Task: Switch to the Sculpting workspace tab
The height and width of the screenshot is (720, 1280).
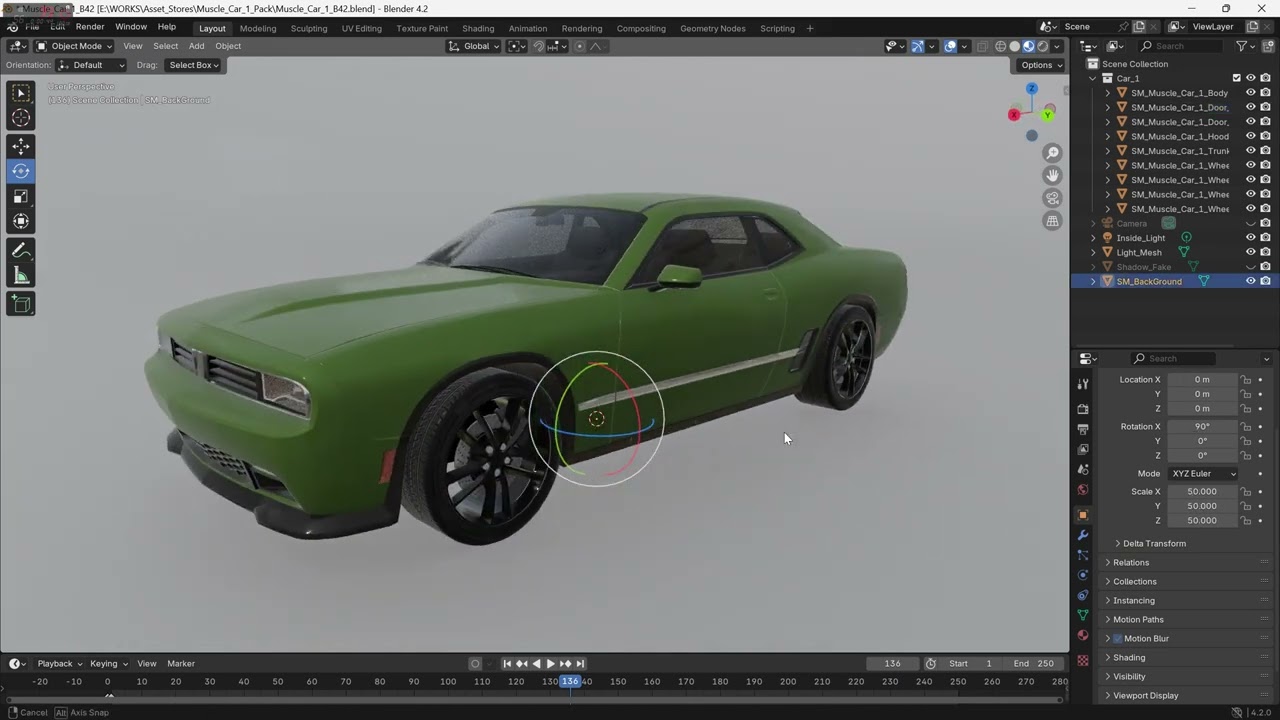Action: [309, 28]
